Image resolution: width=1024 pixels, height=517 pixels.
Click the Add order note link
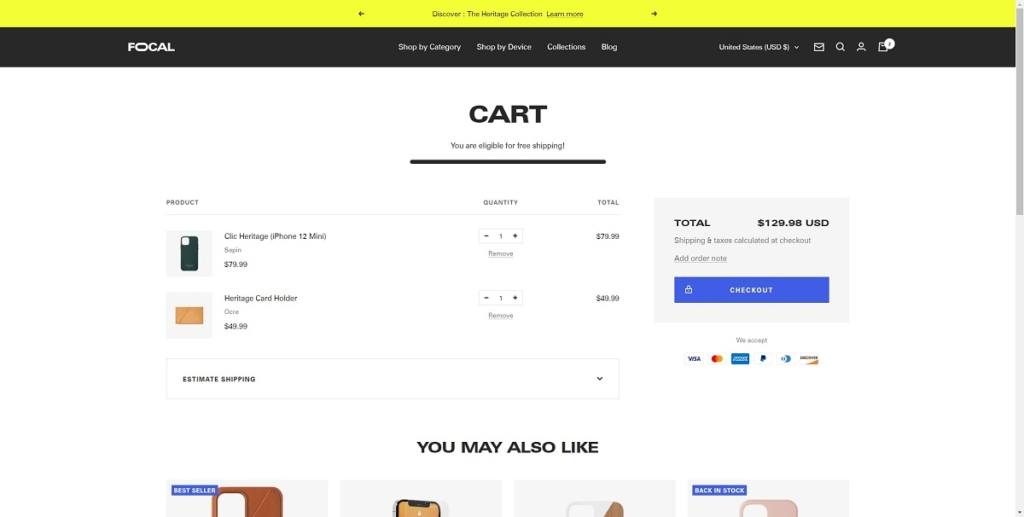click(x=700, y=259)
